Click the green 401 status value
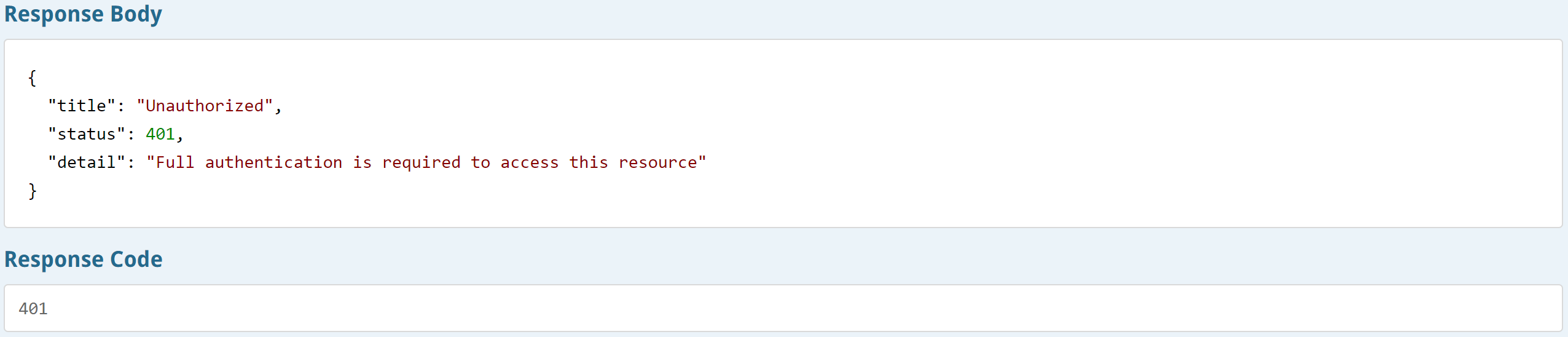1568x337 pixels. click(x=160, y=134)
